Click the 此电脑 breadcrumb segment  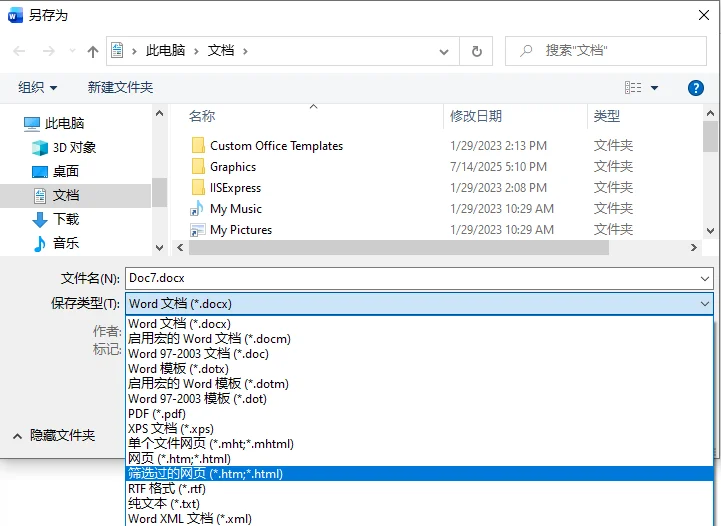[165, 51]
